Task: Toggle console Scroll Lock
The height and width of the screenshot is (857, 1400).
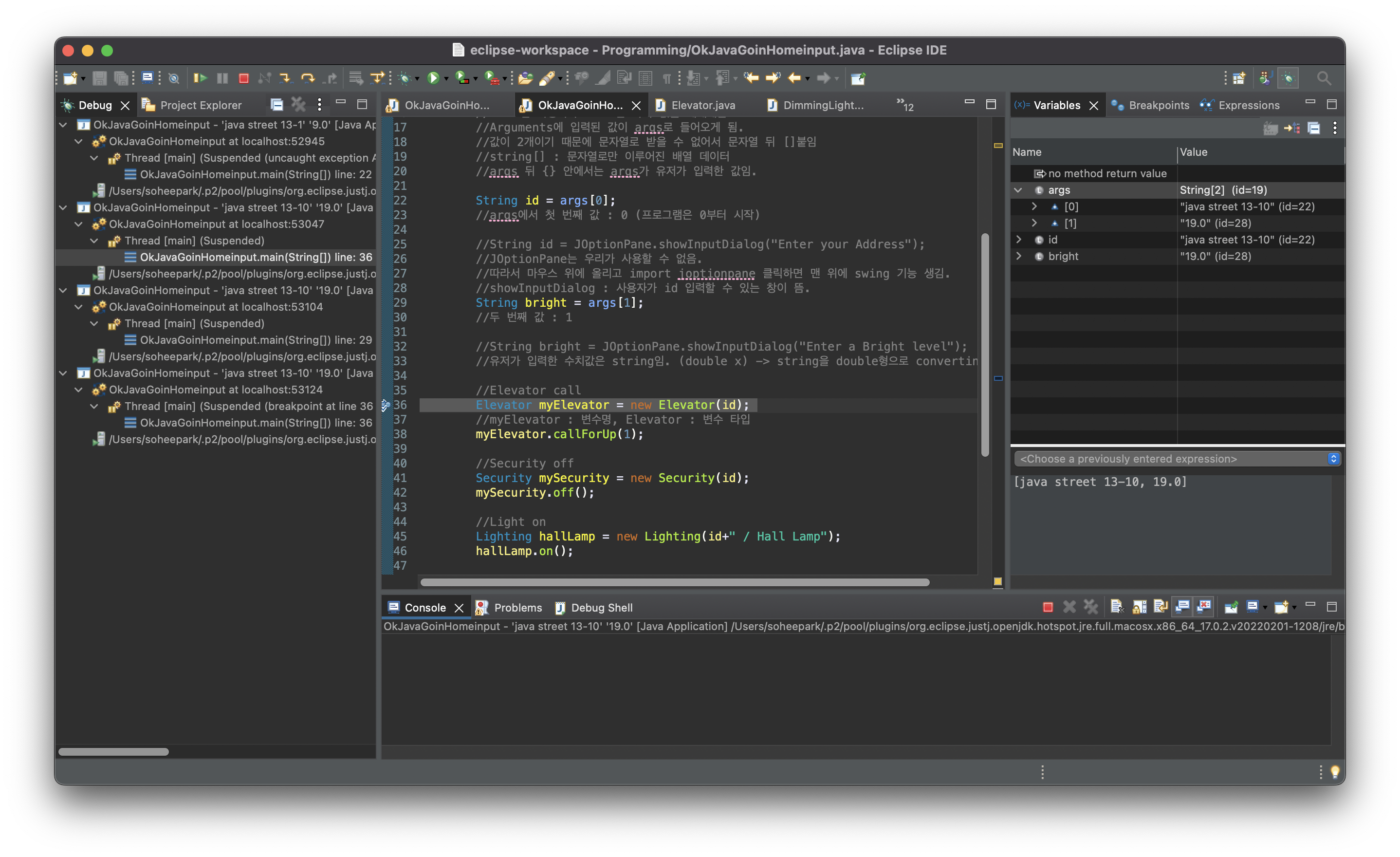Action: point(1139,607)
